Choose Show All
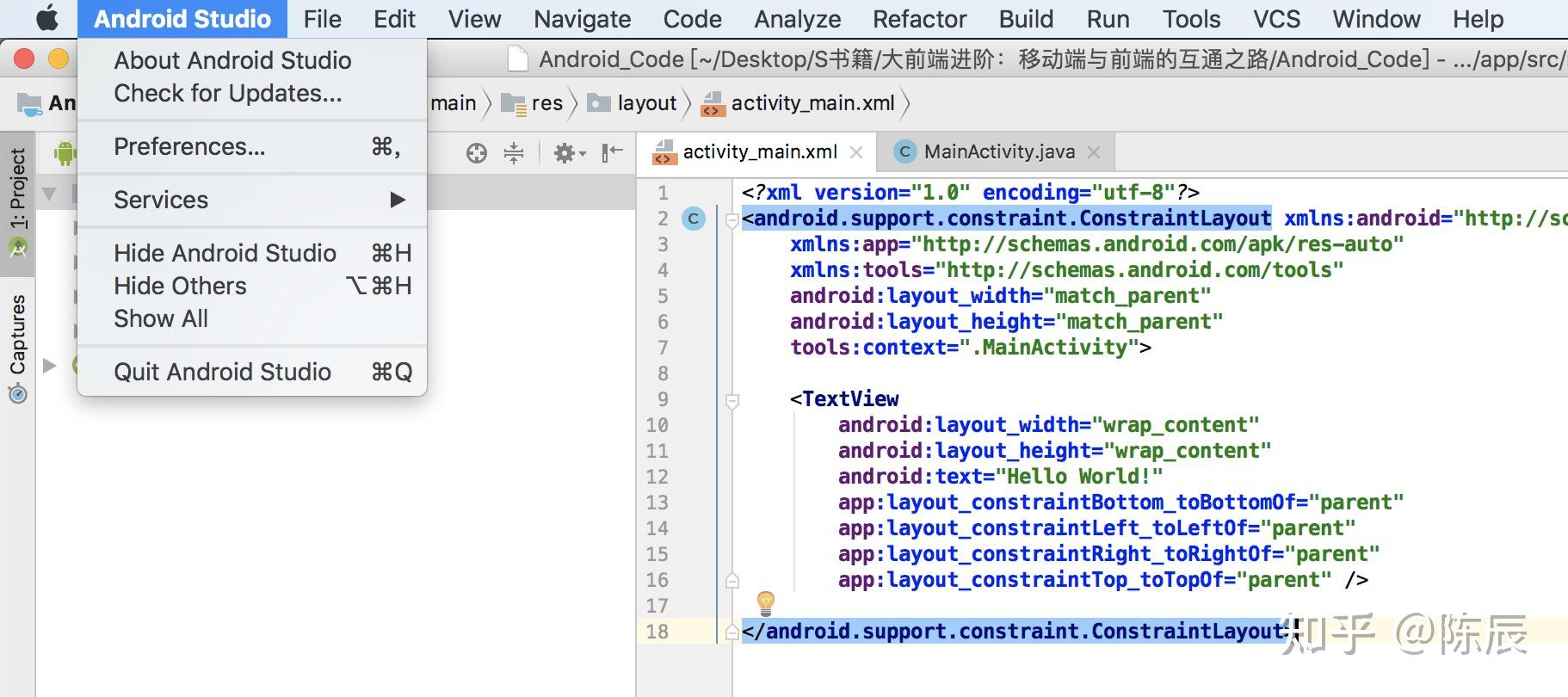 [252, 318]
